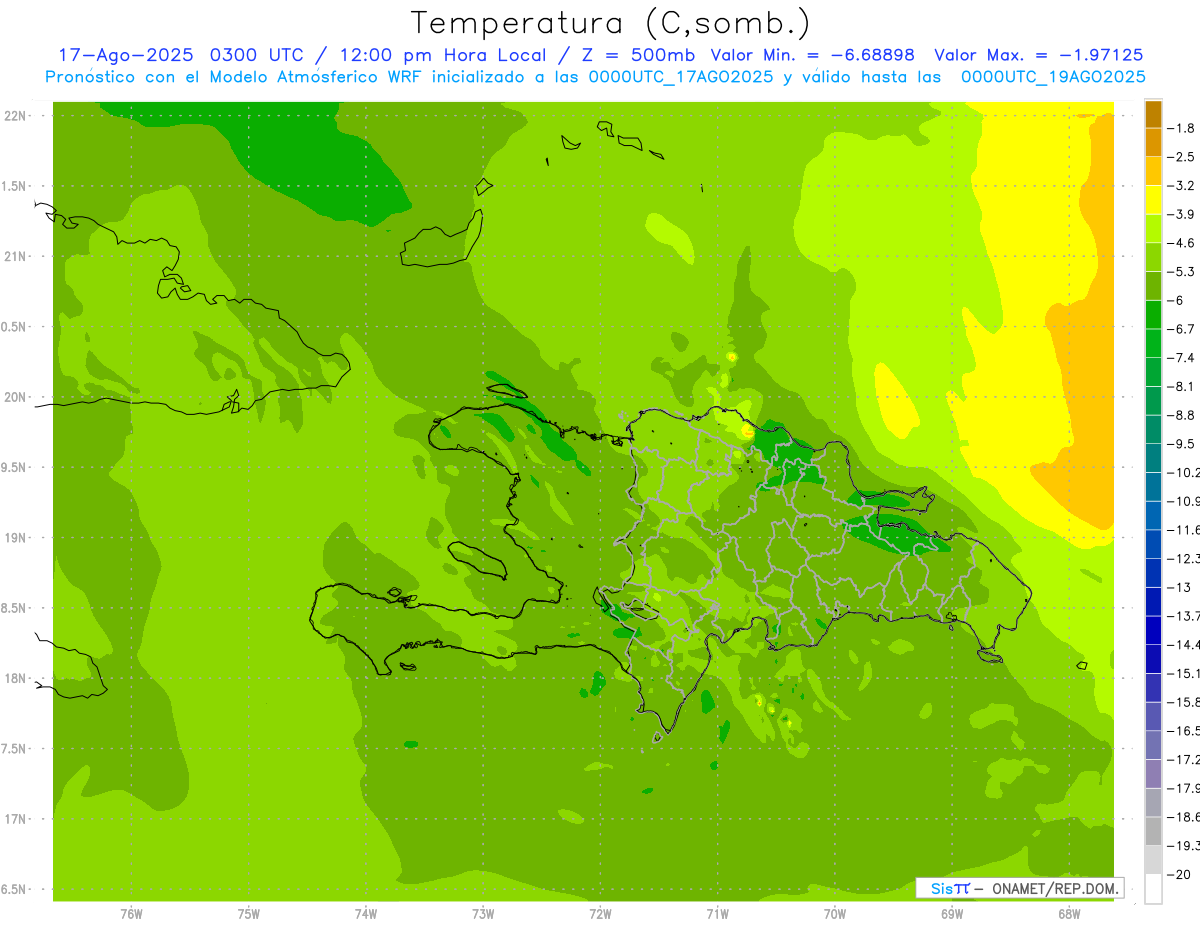Click the title "Temperatura (C,somb.)"
The width and height of the screenshot is (1200, 927).
coord(611,23)
